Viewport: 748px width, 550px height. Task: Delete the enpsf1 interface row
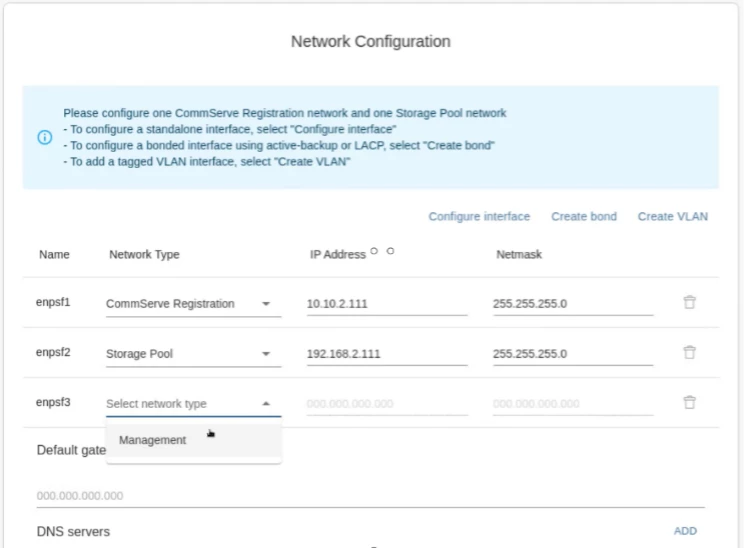click(x=689, y=302)
